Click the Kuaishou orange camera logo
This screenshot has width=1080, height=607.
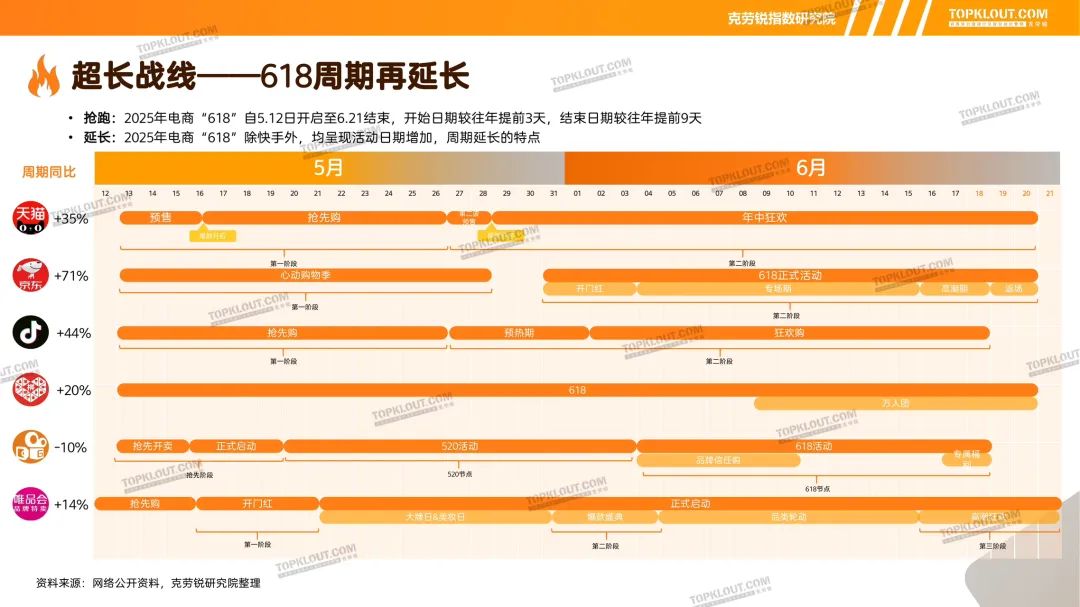click(30, 446)
